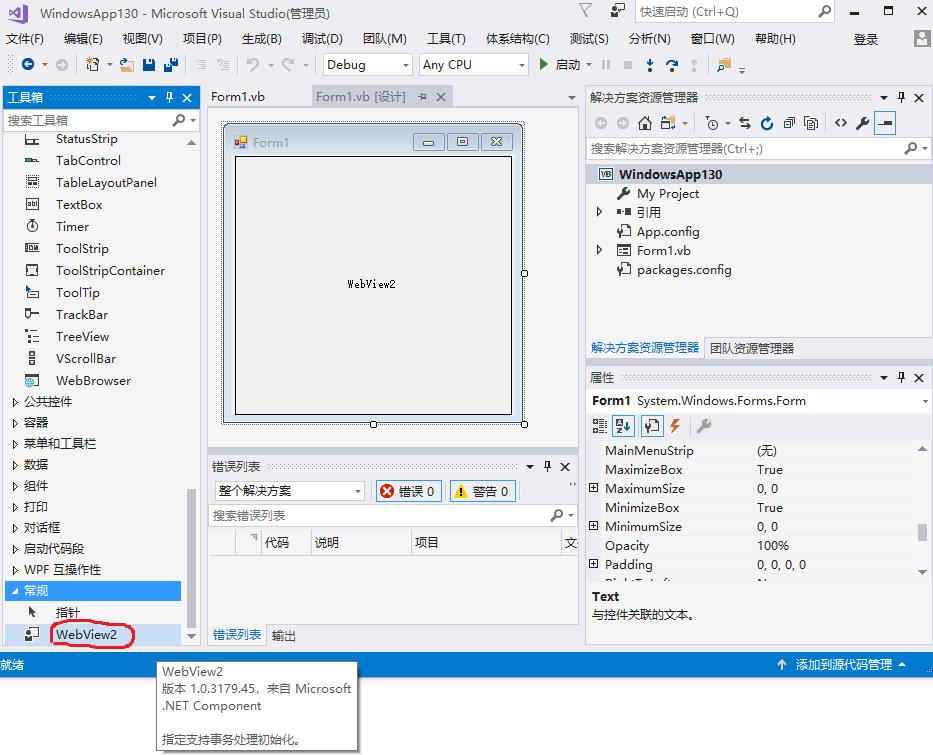
Task: Click the Solution Explorer search field
Action: 744,148
